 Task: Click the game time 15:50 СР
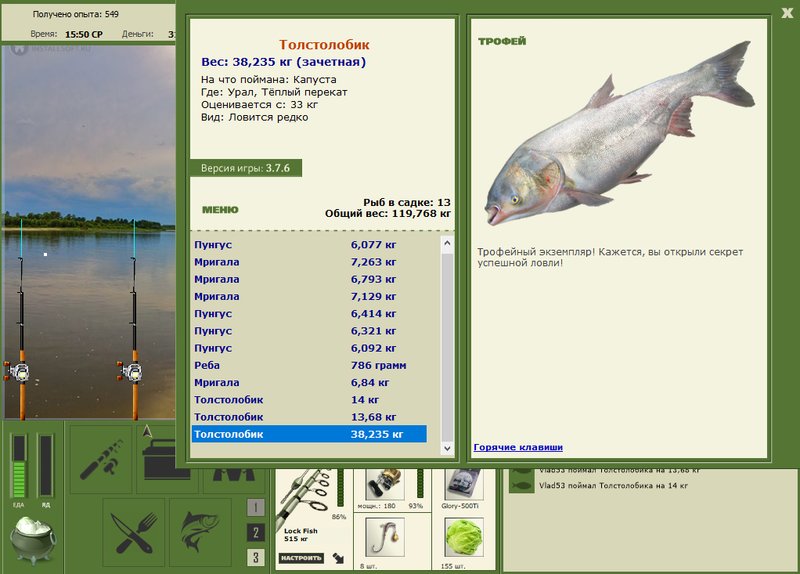pos(84,35)
